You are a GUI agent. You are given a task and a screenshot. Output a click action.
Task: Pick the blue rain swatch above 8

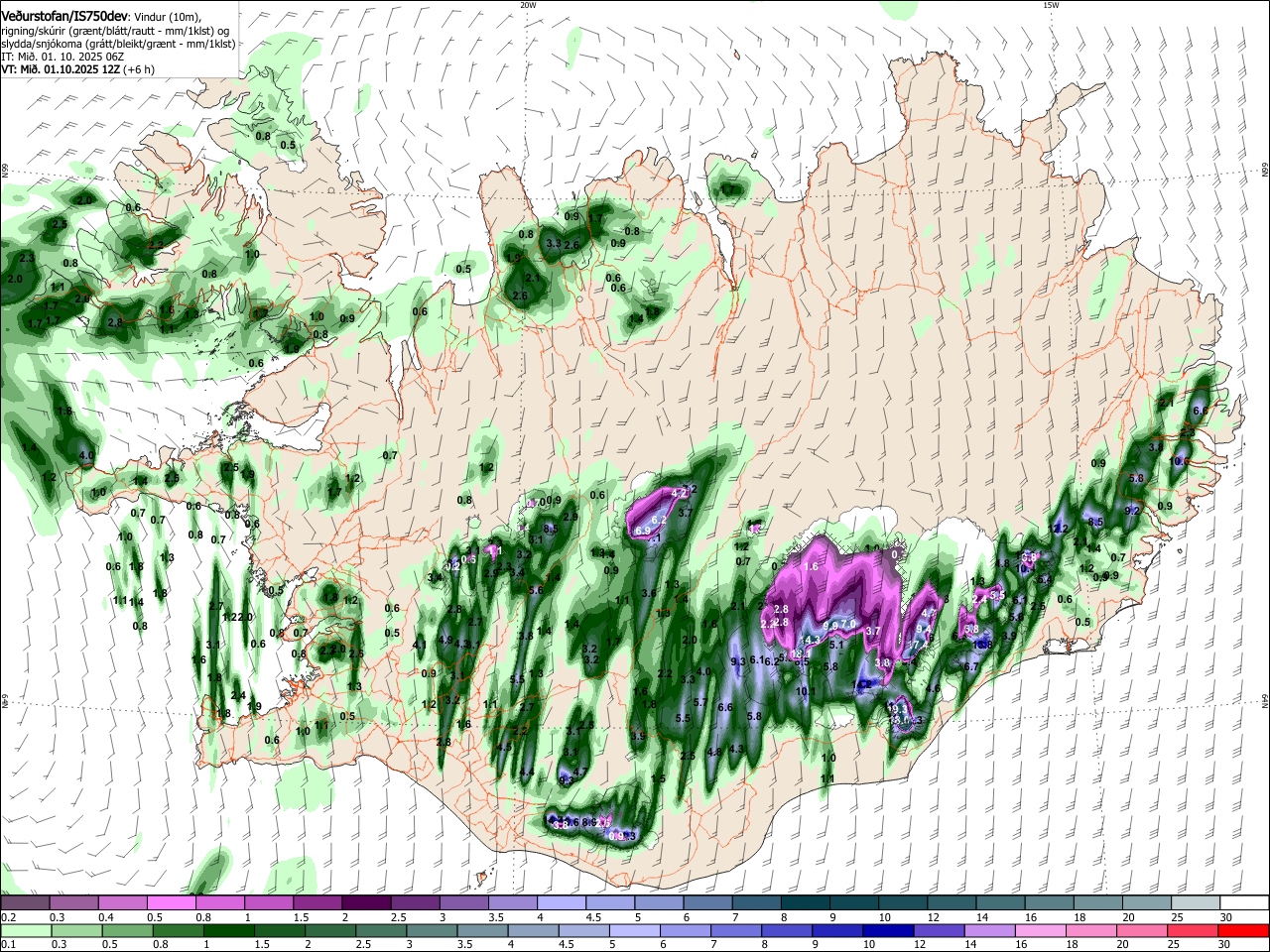(789, 930)
